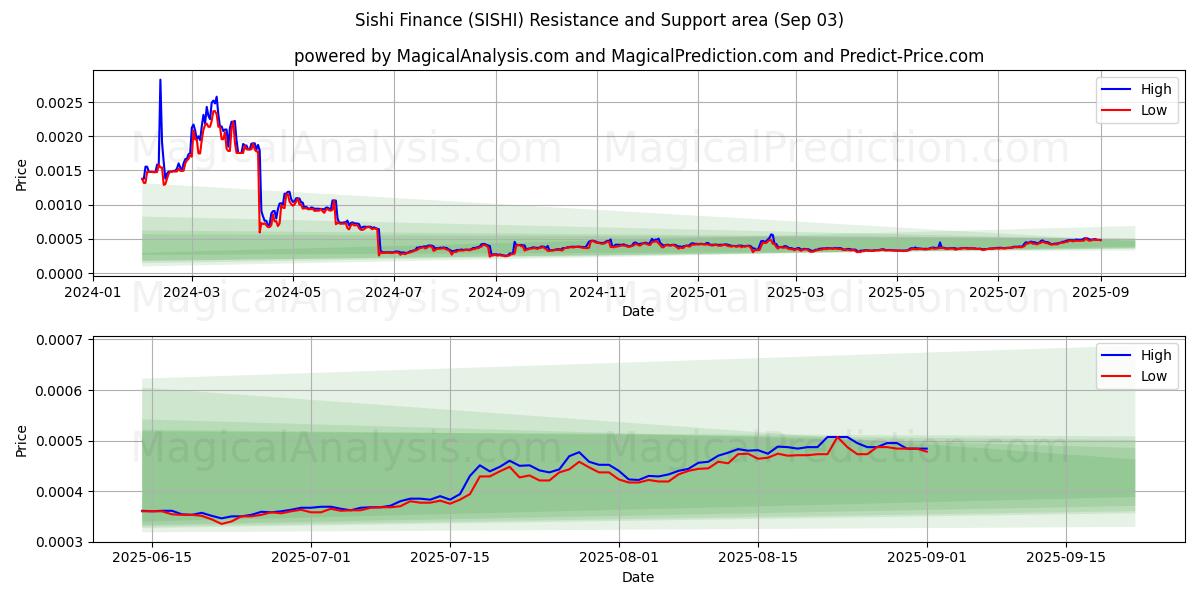Viewport: 1200px width, 600px height.
Task: Click the '0.0003' price tick on bottom chart
Action: (x=62, y=542)
